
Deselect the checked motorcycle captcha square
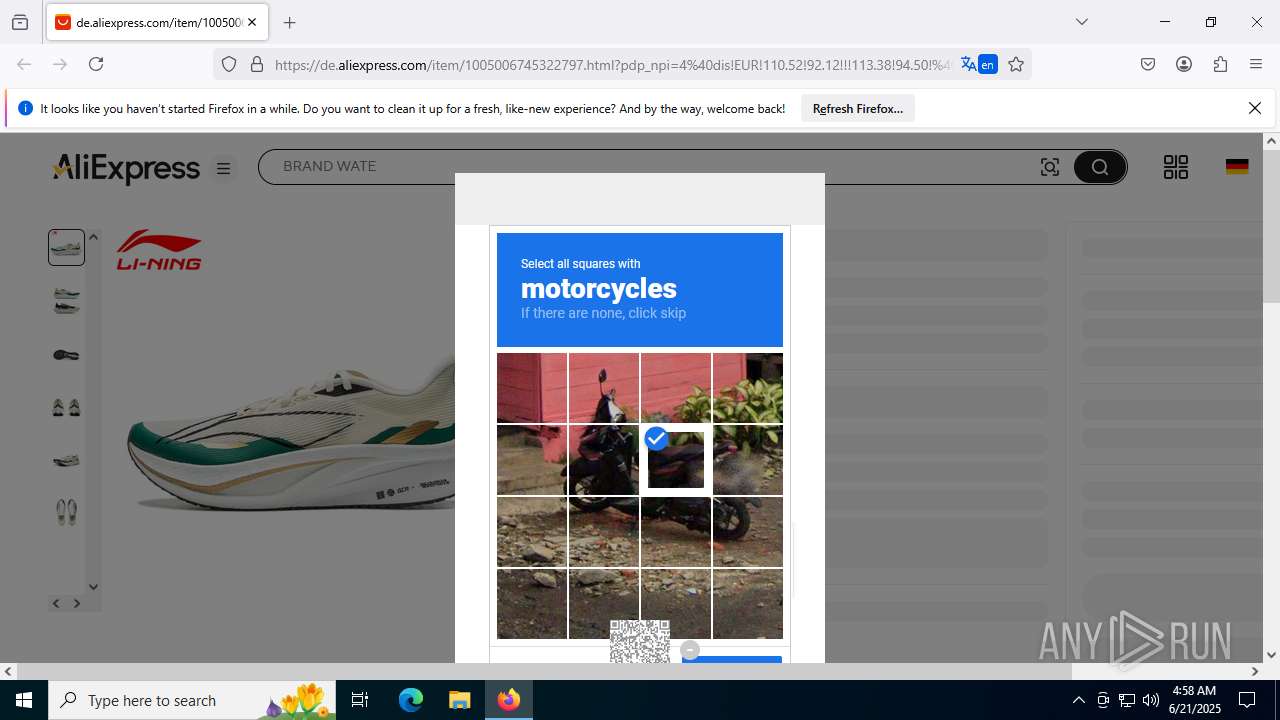click(676, 460)
